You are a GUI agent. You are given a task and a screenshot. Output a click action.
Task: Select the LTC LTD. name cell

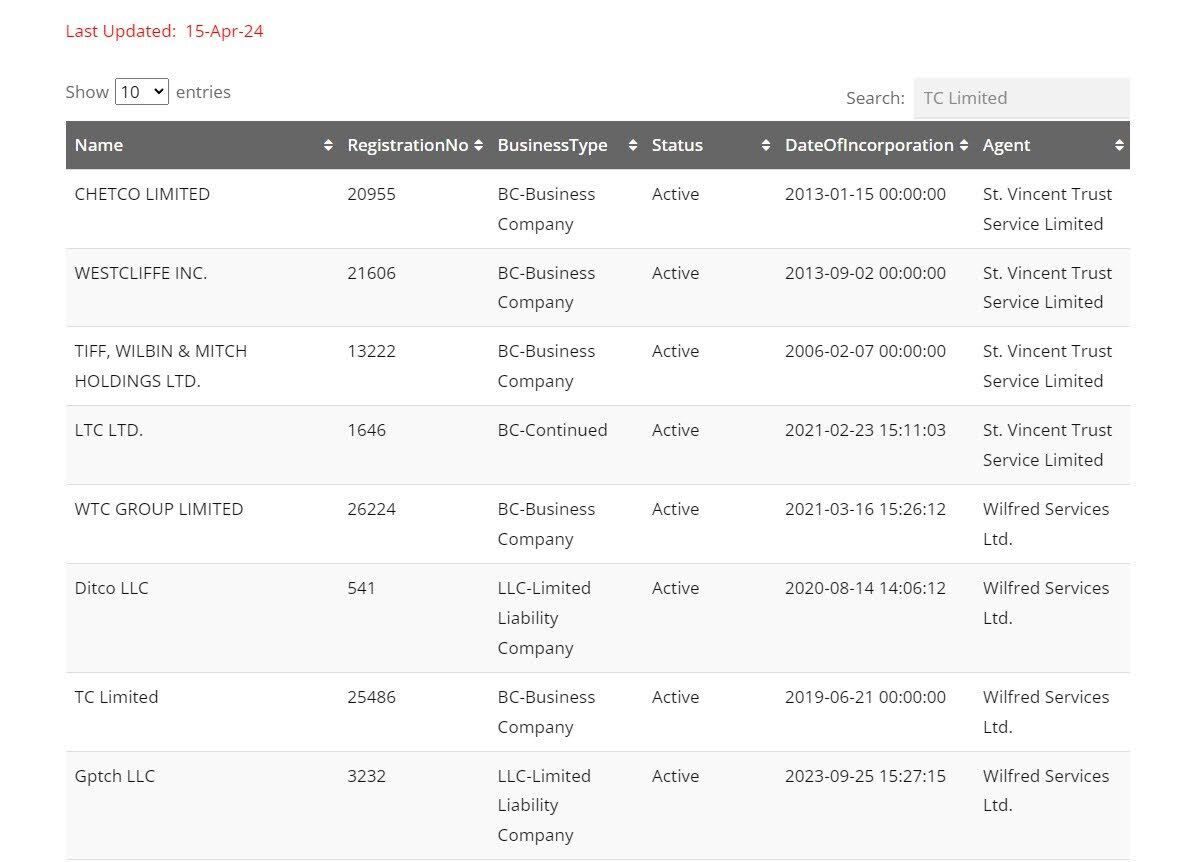(x=108, y=430)
